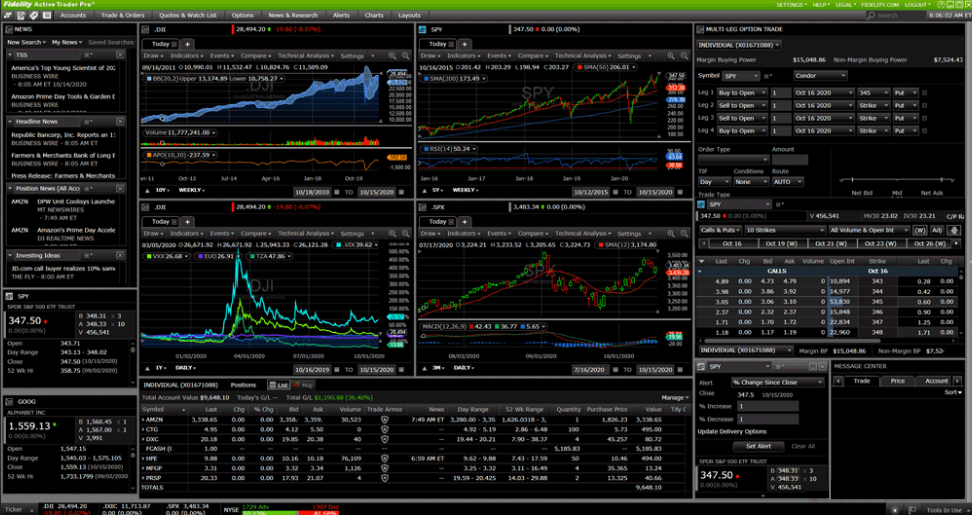The width and height of the screenshot is (972, 515).
Task: Click the SPY quote panel header icon
Action: (9, 297)
